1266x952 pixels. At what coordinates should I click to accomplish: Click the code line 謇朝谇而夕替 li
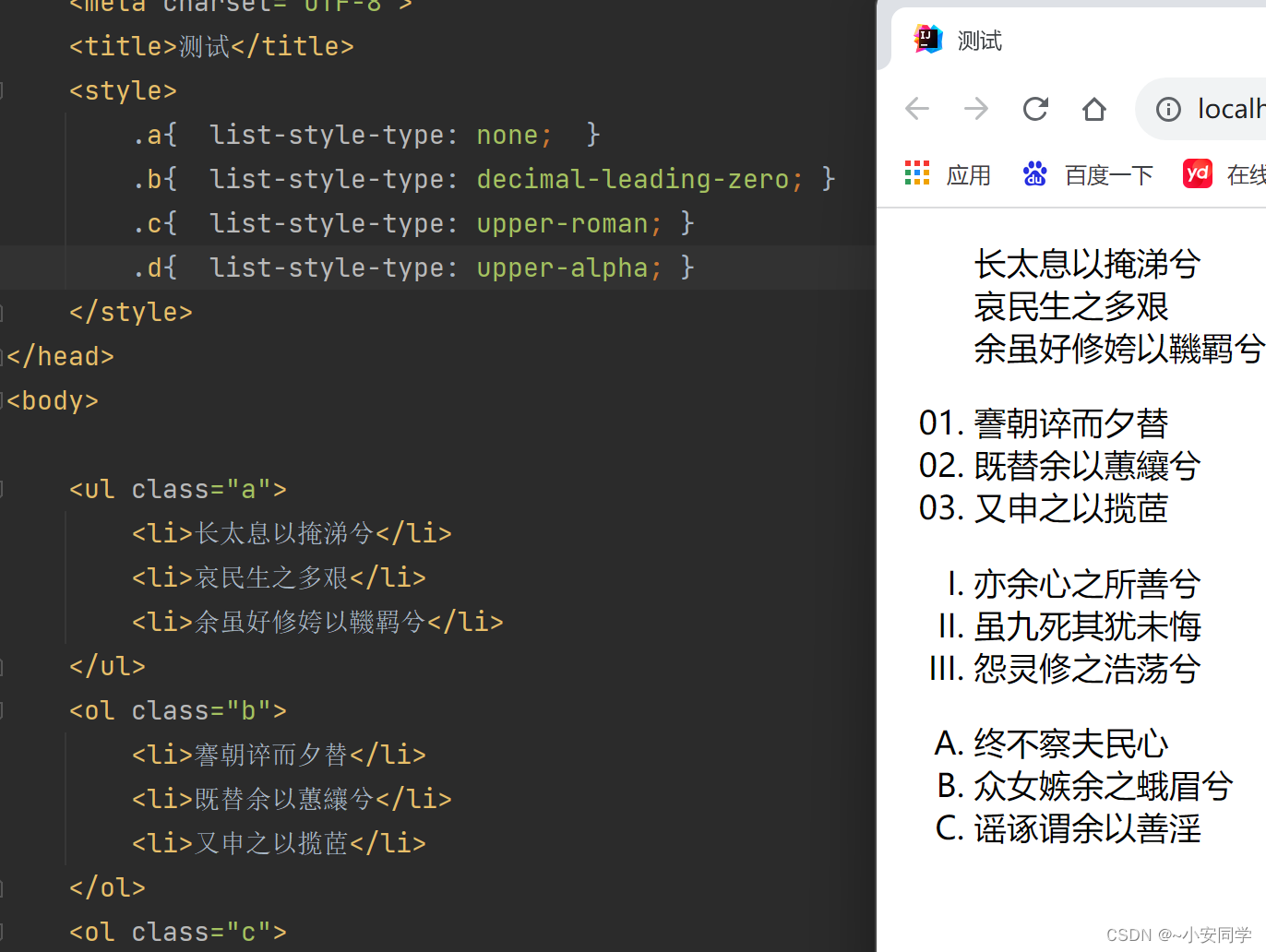click(279, 755)
